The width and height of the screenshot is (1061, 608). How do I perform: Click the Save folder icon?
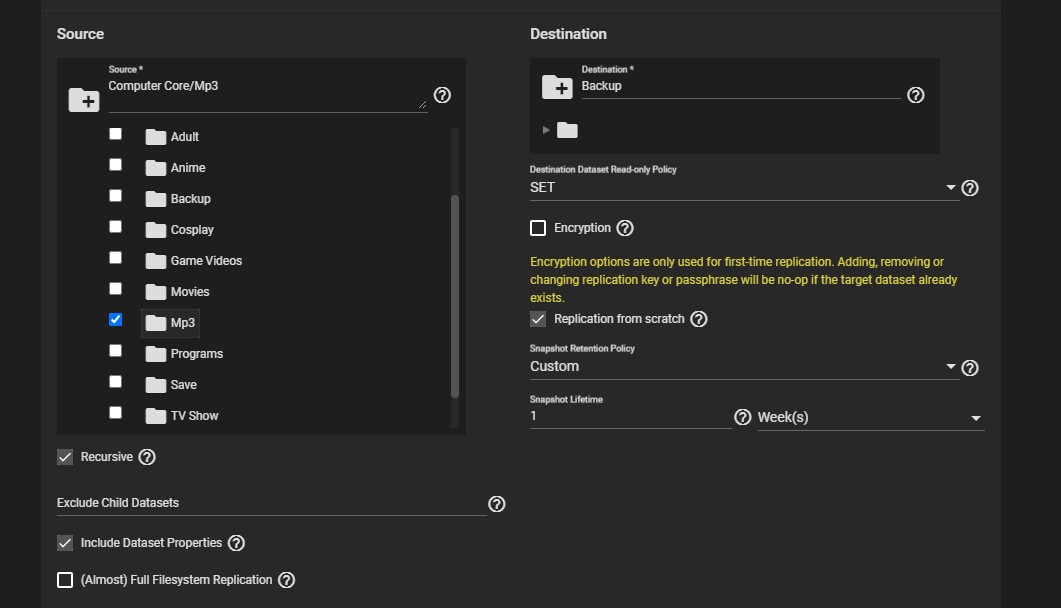tap(156, 385)
